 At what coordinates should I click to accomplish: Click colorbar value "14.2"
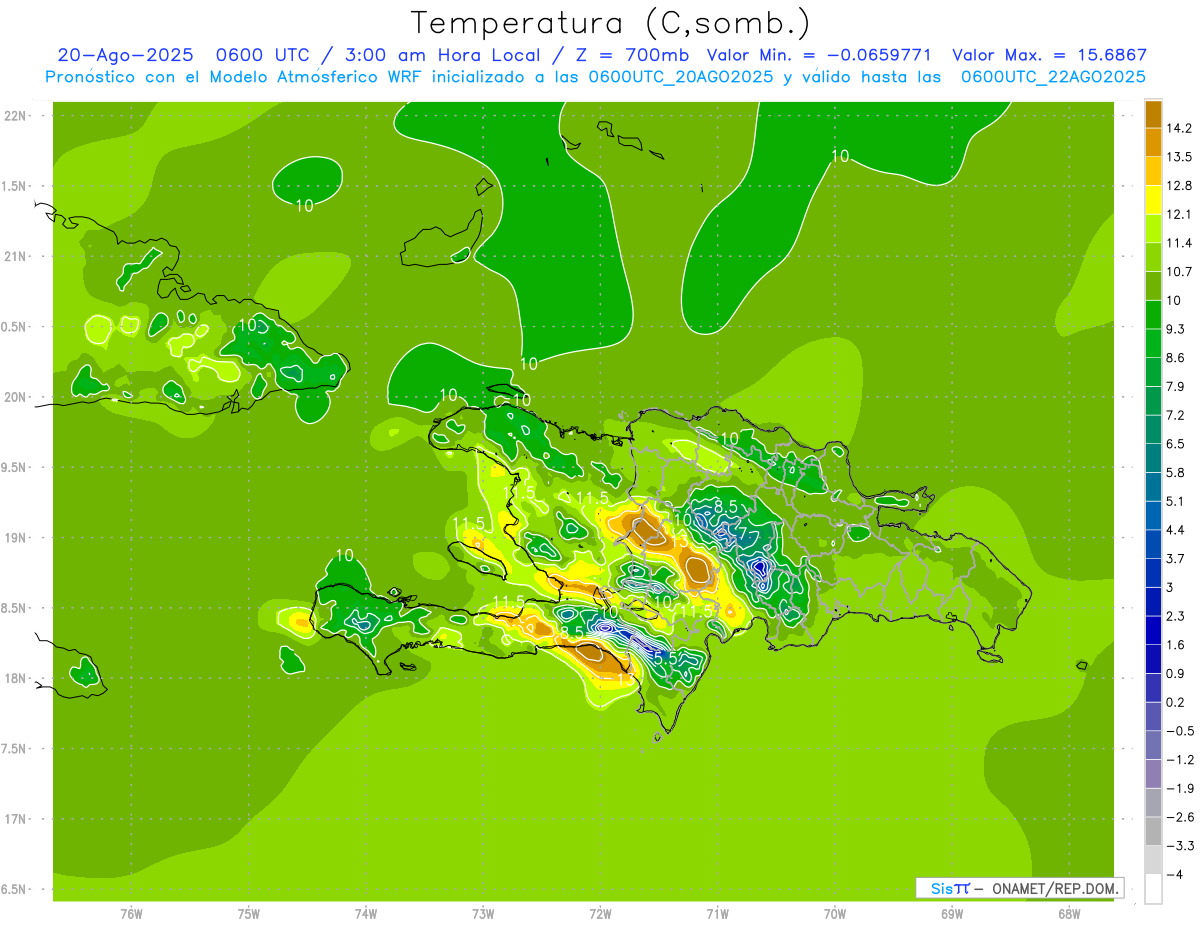pos(1179,128)
